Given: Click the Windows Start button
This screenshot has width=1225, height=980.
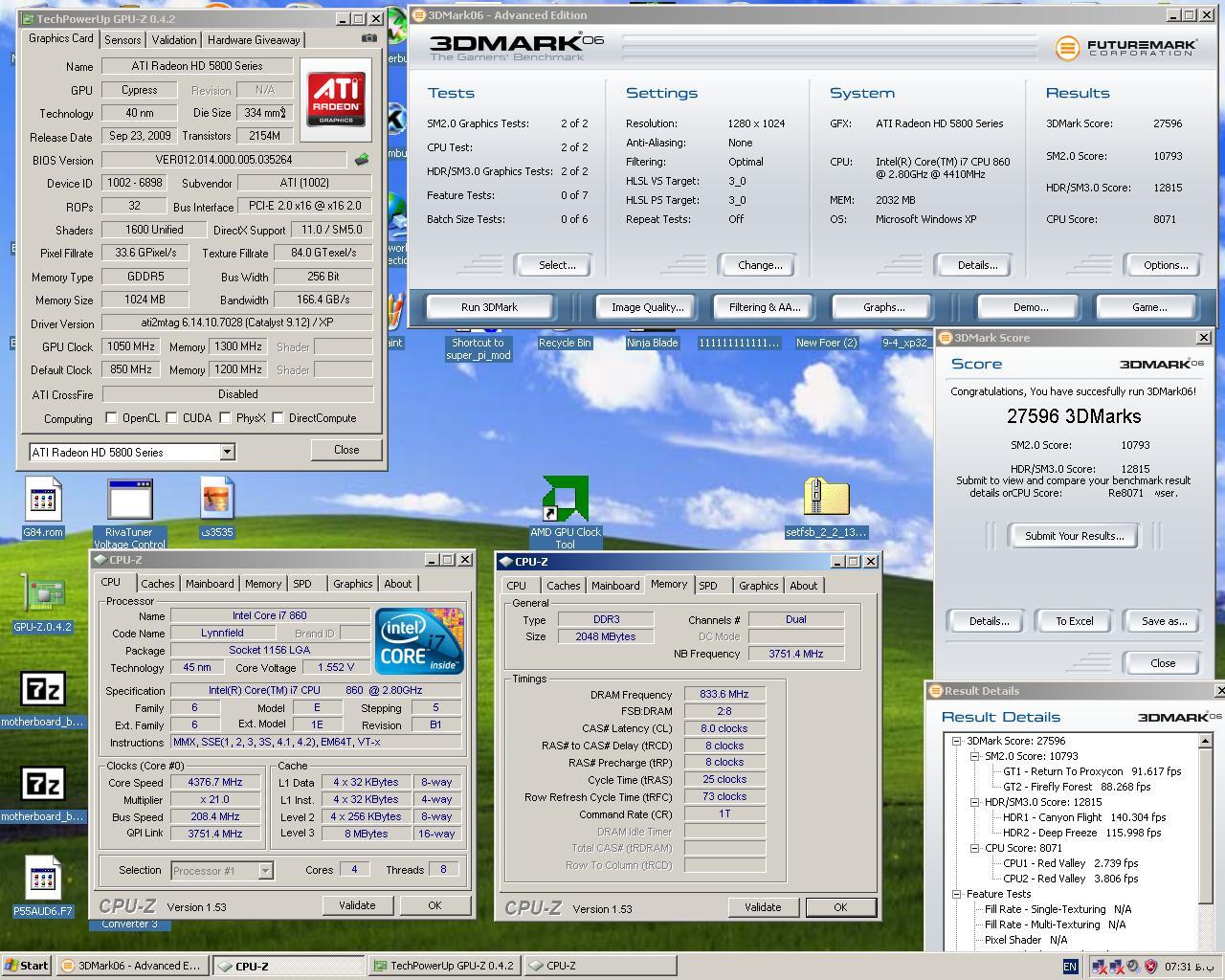Looking at the screenshot, I should point(27,966).
